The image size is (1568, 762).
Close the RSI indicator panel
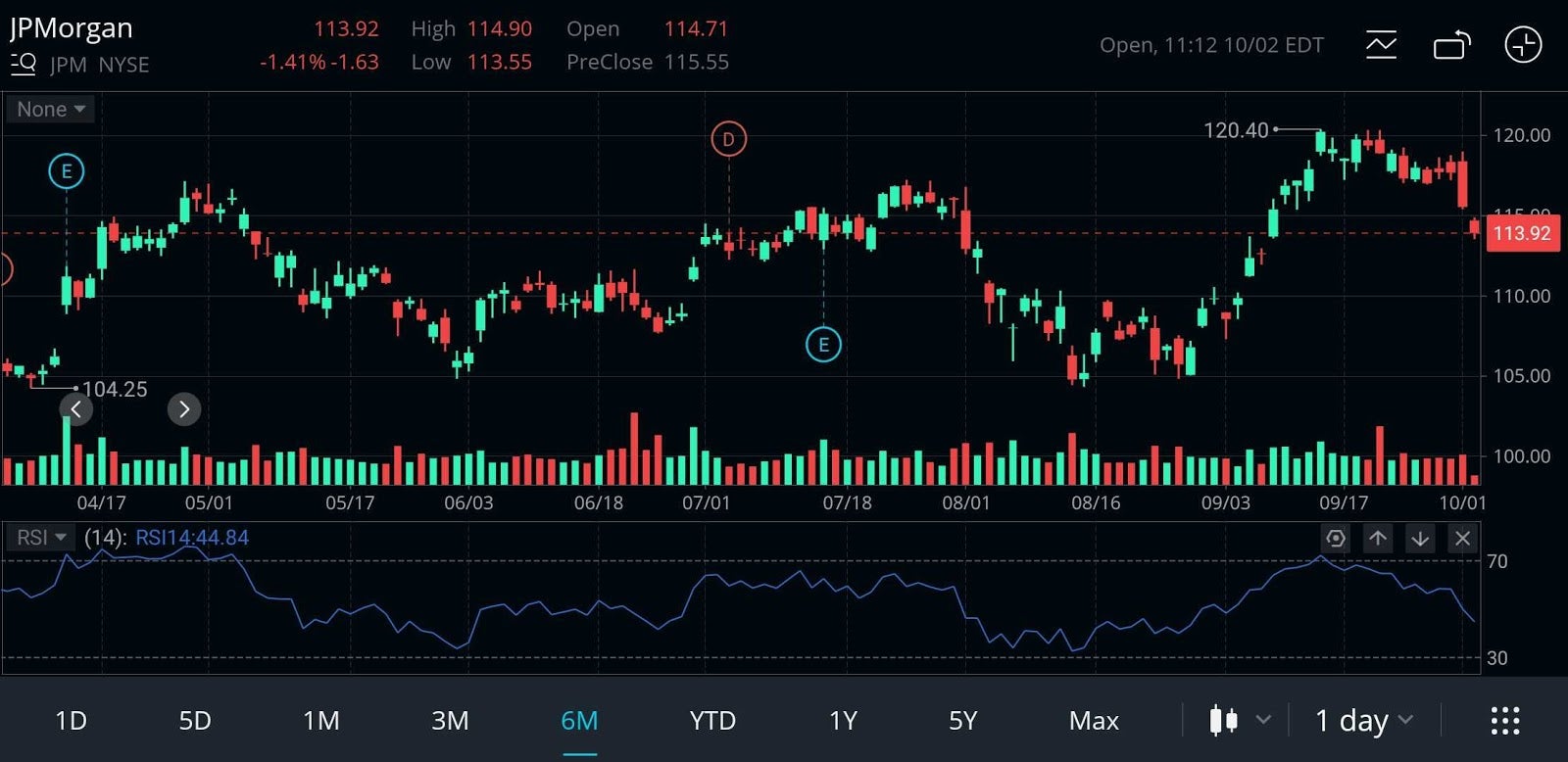click(1462, 538)
